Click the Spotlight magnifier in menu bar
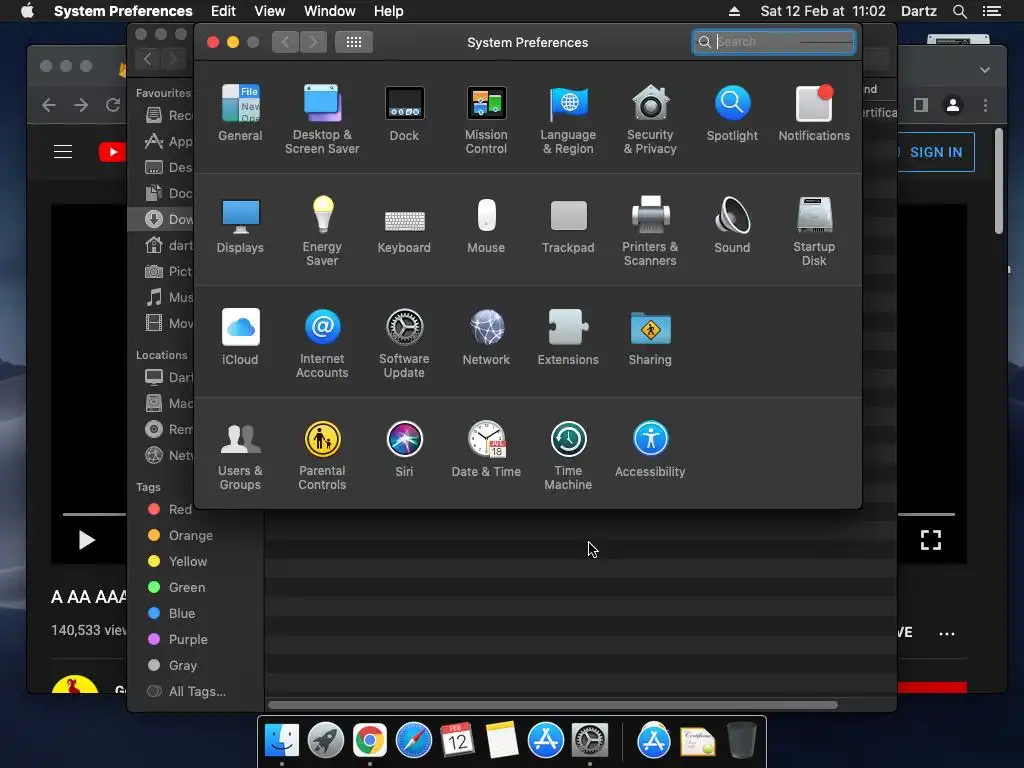 point(959,11)
